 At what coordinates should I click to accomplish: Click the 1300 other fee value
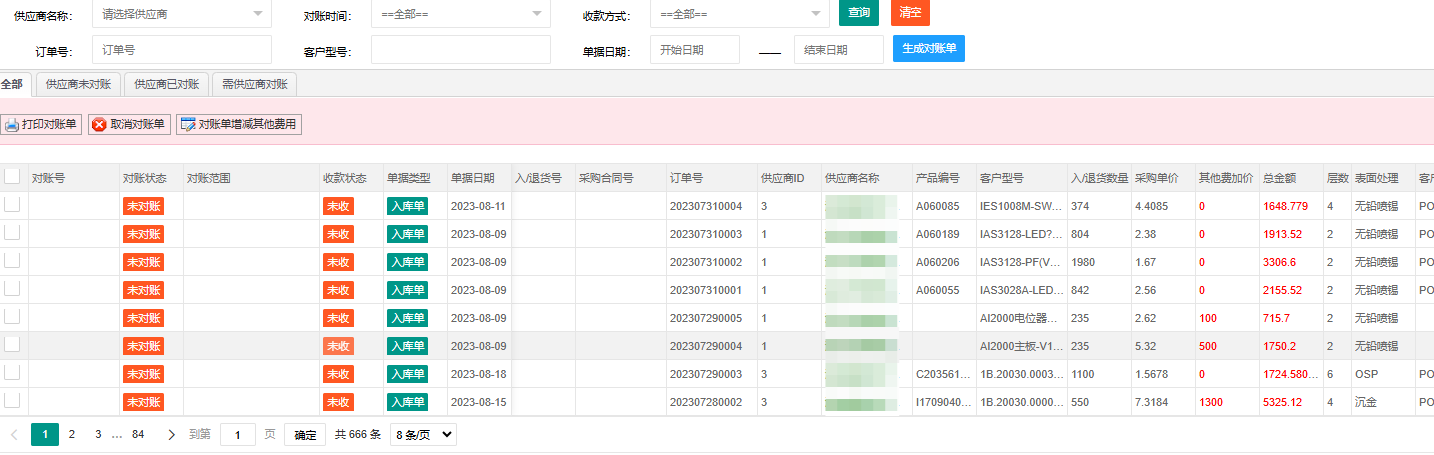(1211, 402)
